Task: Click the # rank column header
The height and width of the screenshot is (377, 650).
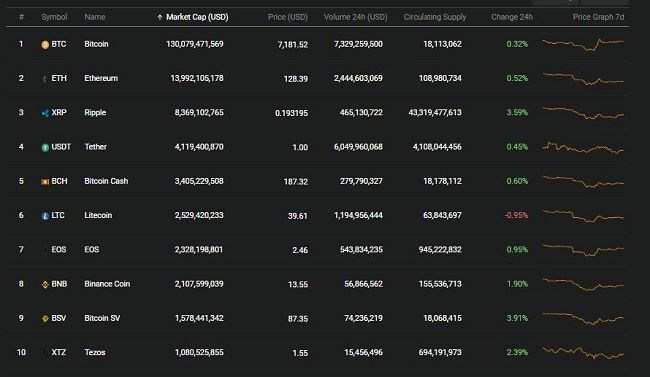Action: click(22, 17)
